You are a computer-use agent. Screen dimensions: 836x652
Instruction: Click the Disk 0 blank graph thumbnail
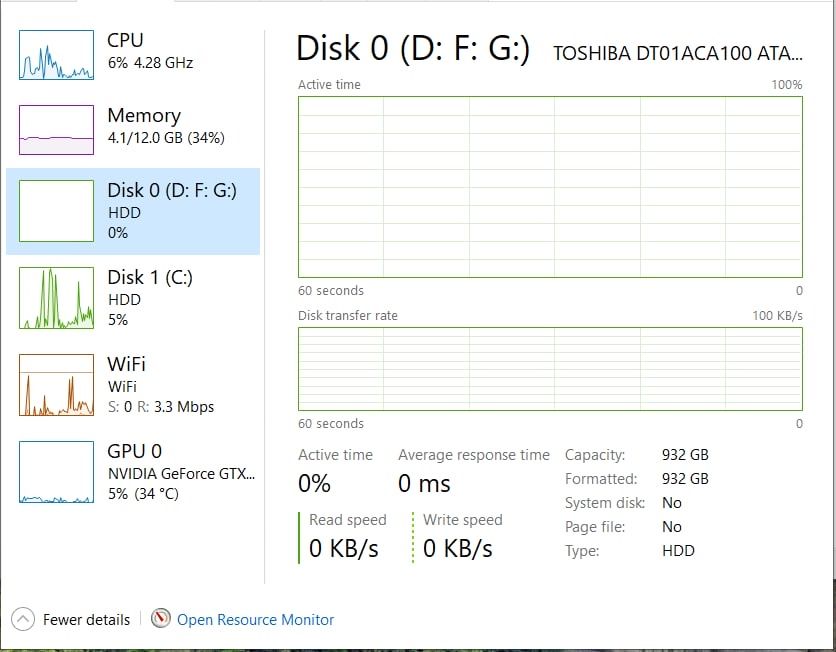56,211
